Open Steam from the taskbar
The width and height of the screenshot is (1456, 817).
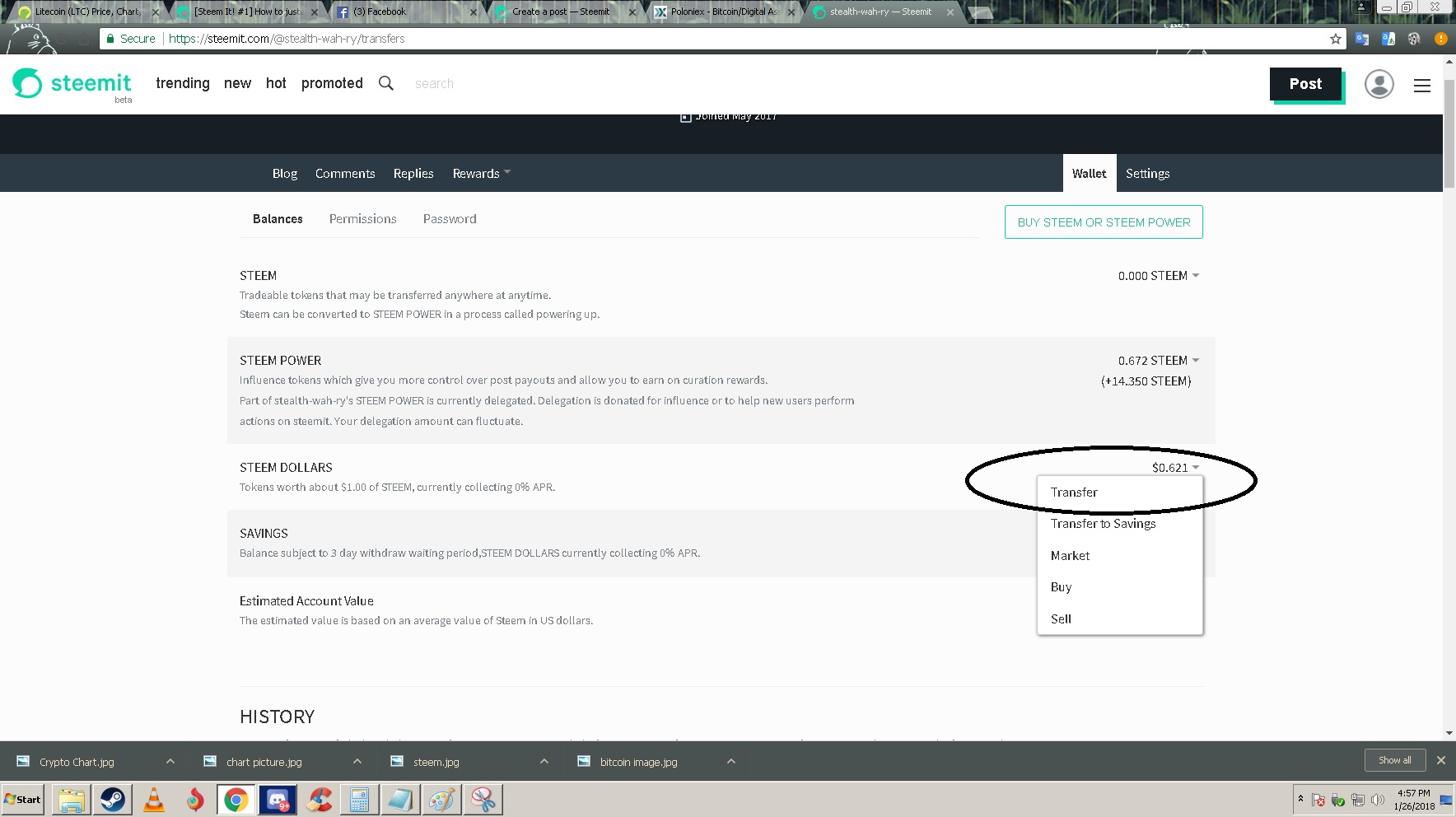[x=113, y=800]
